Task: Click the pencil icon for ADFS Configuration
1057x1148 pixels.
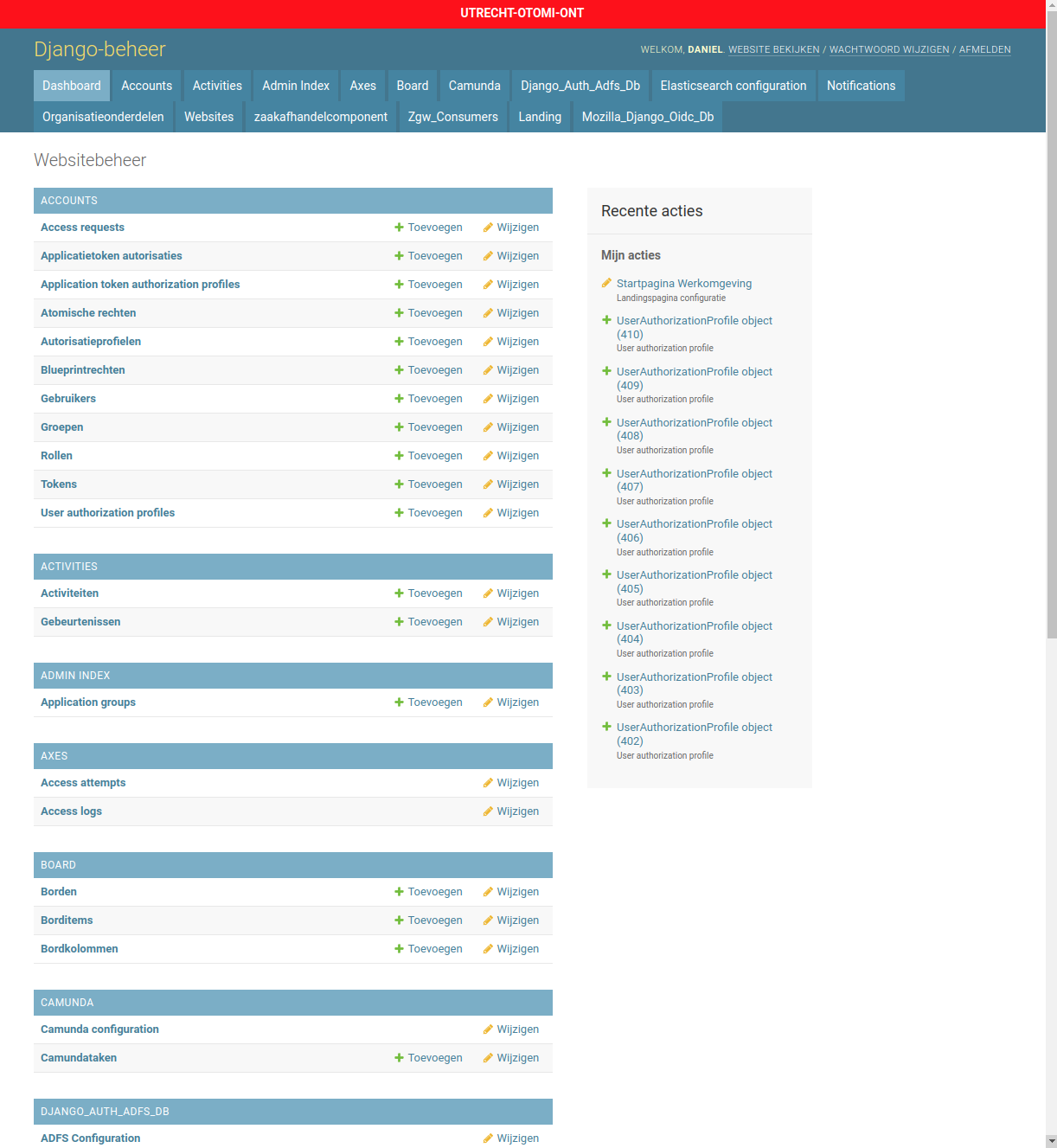Action: coord(488,1138)
